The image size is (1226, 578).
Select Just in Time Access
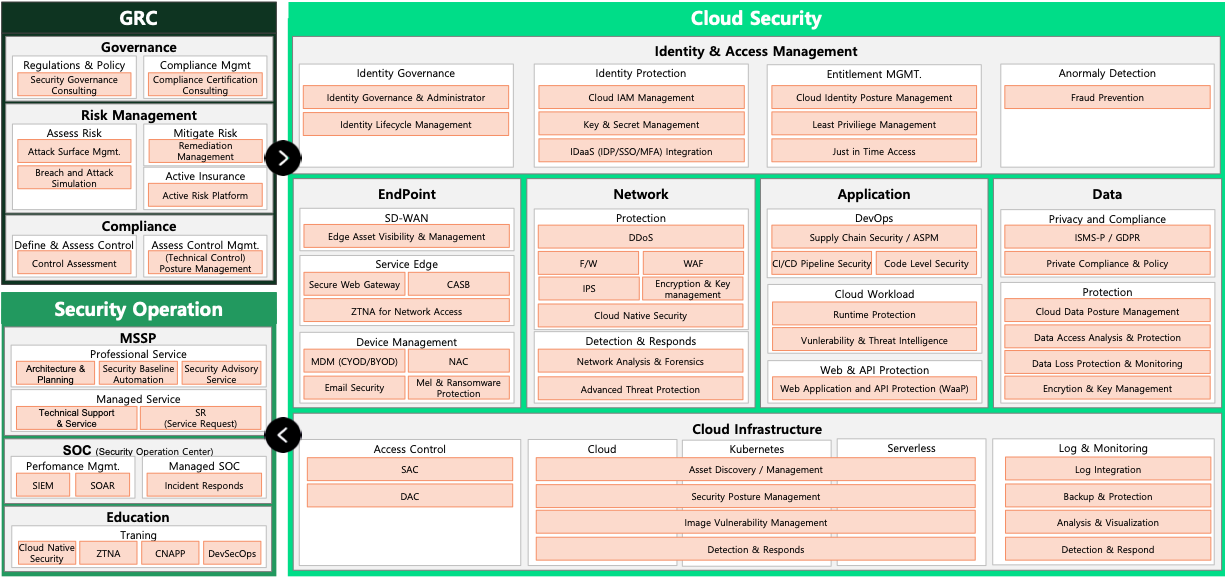pyautogui.click(x=874, y=152)
